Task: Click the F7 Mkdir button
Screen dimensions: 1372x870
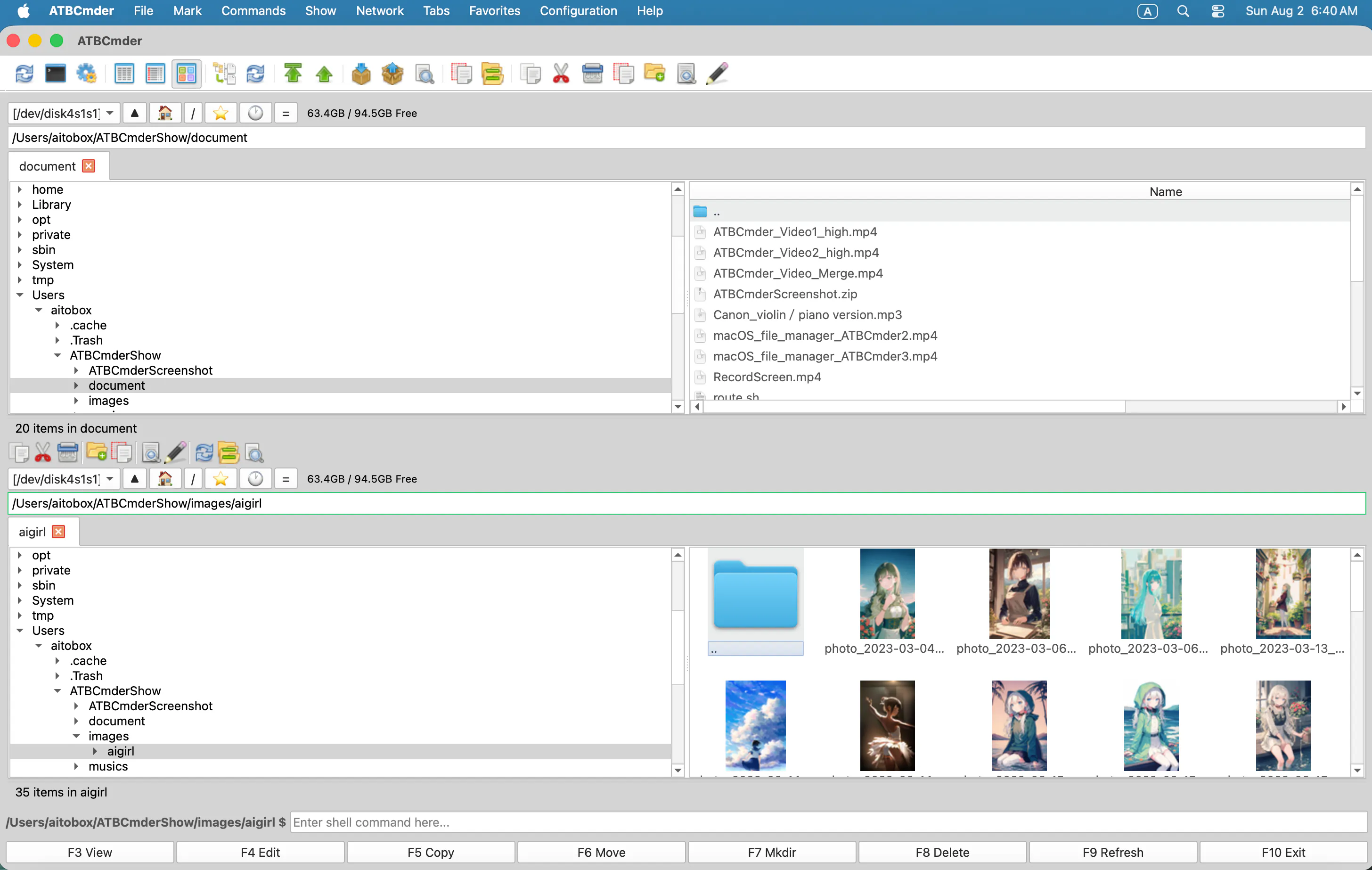Action: click(771, 852)
